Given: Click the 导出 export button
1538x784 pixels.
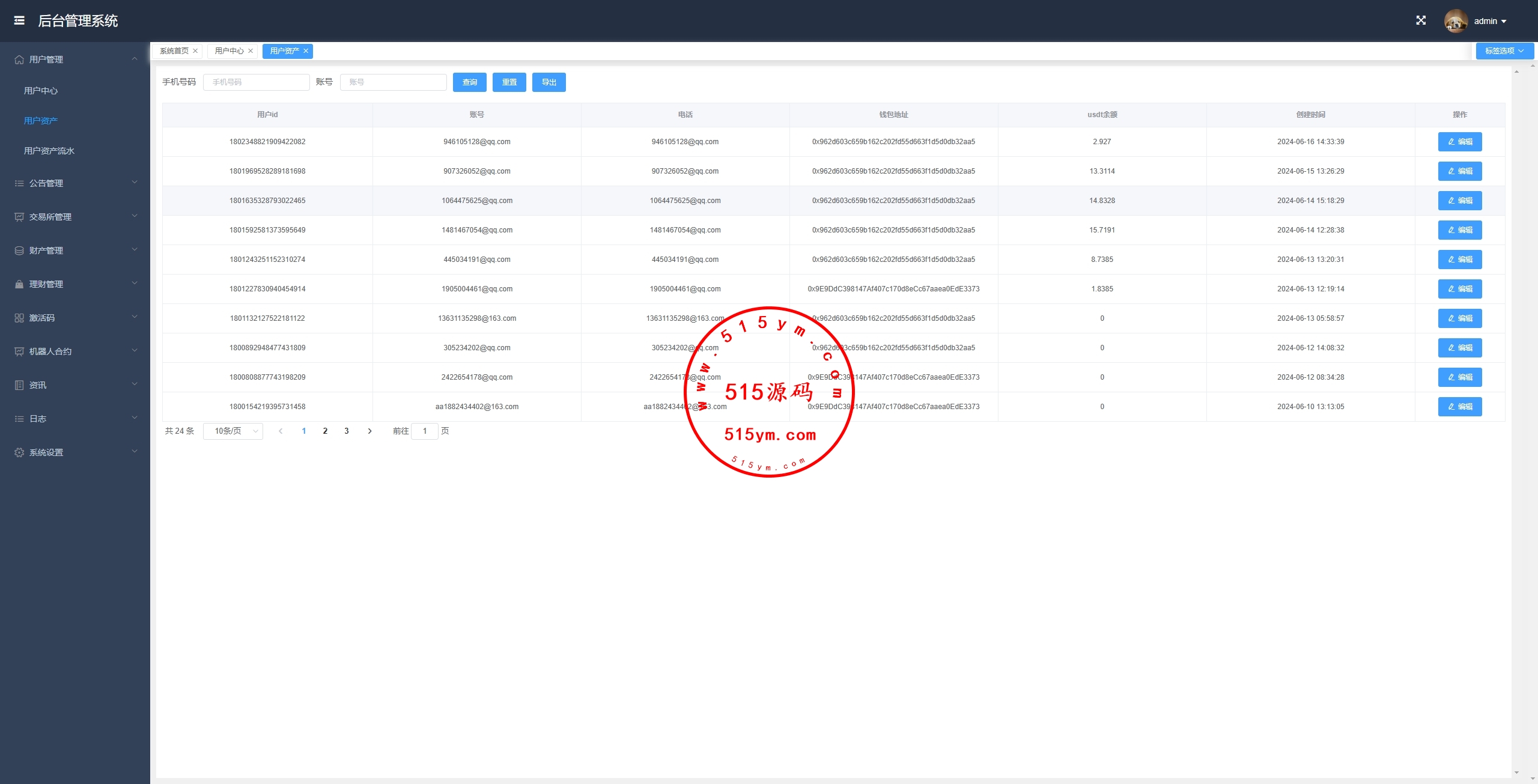Looking at the screenshot, I should (549, 82).
